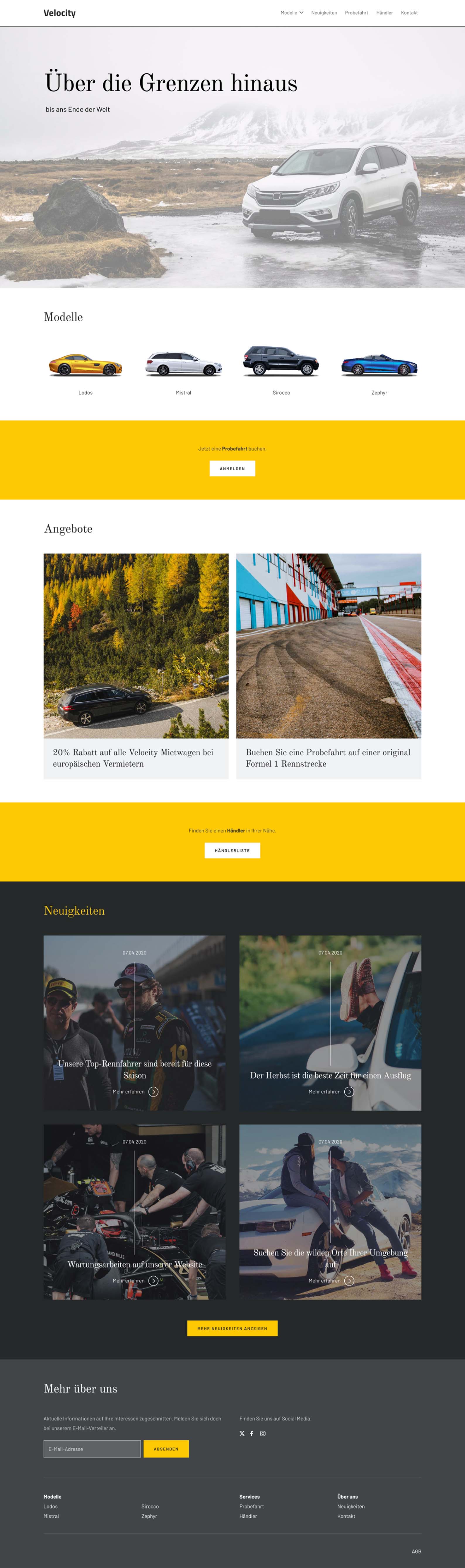This screenshot has height=1568, width=465.
Task: Focus the E-Mail-Adresse input field
Action: 92,1449
